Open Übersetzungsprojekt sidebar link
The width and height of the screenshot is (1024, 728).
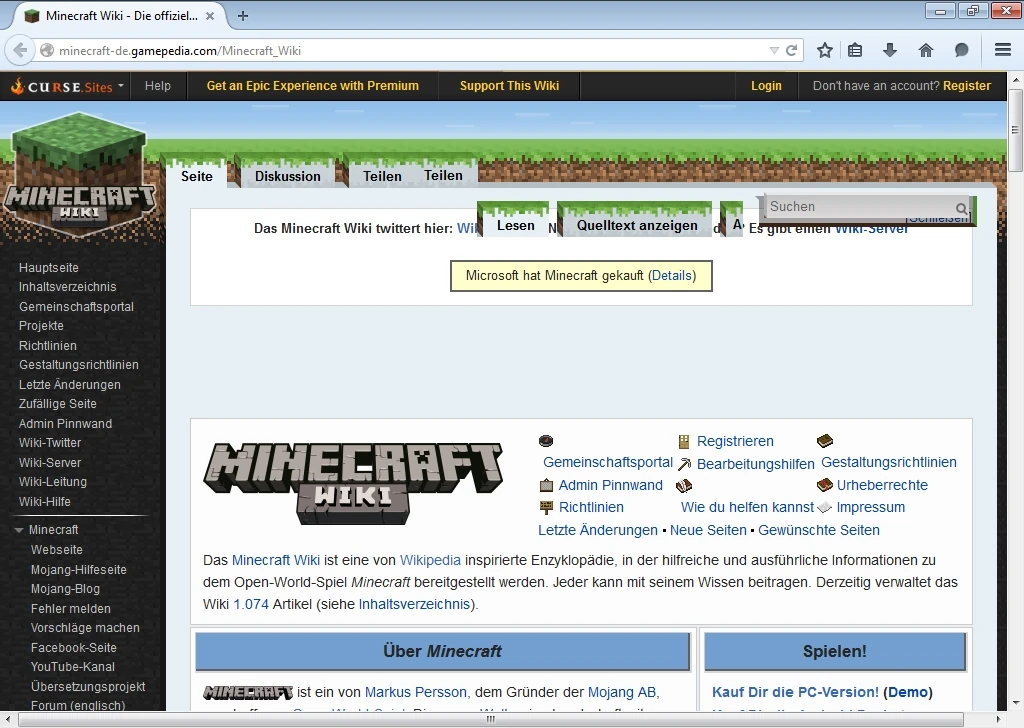(88, 686)
